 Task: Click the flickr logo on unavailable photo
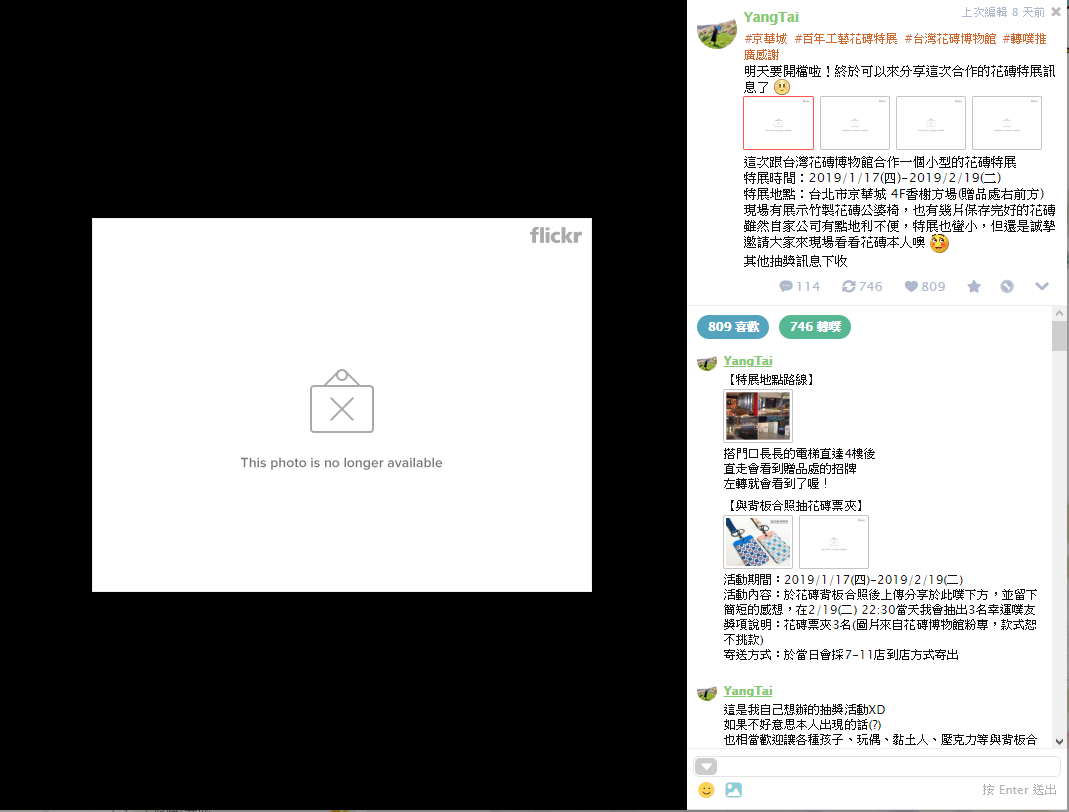pyautogui.click(x=556, y=235)
